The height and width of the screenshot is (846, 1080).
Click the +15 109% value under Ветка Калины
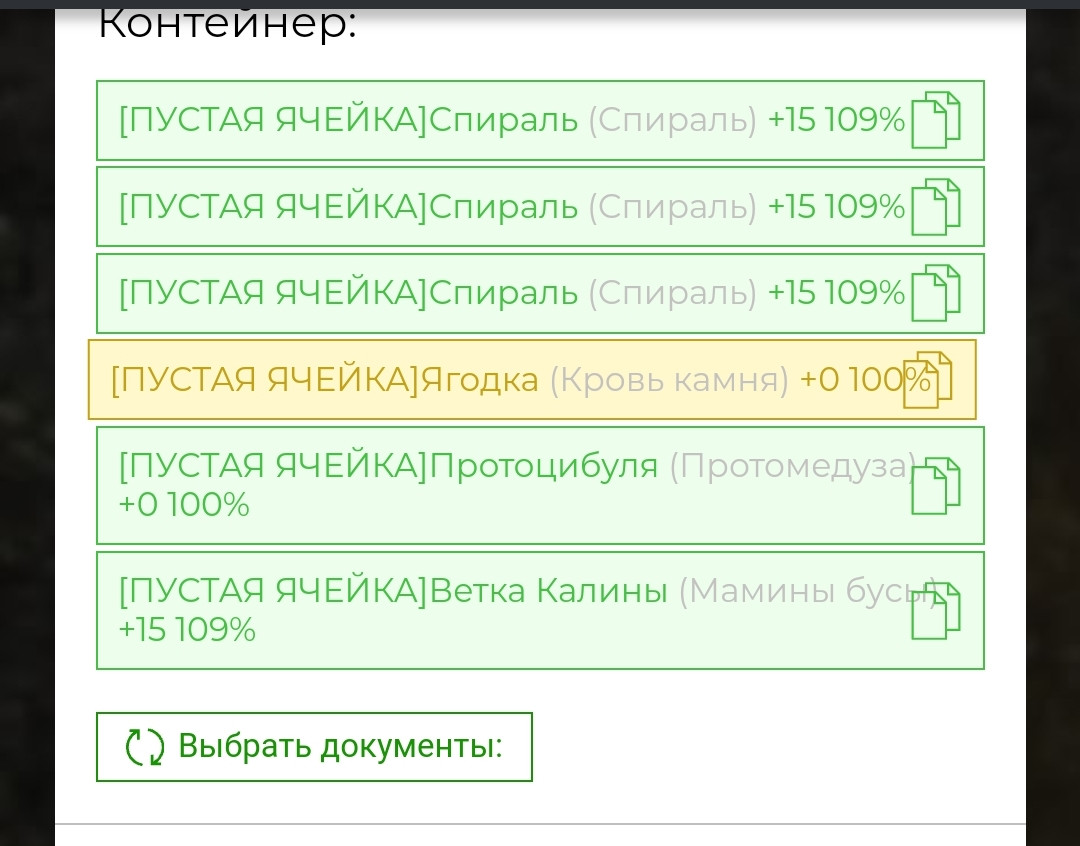[187, 630]
